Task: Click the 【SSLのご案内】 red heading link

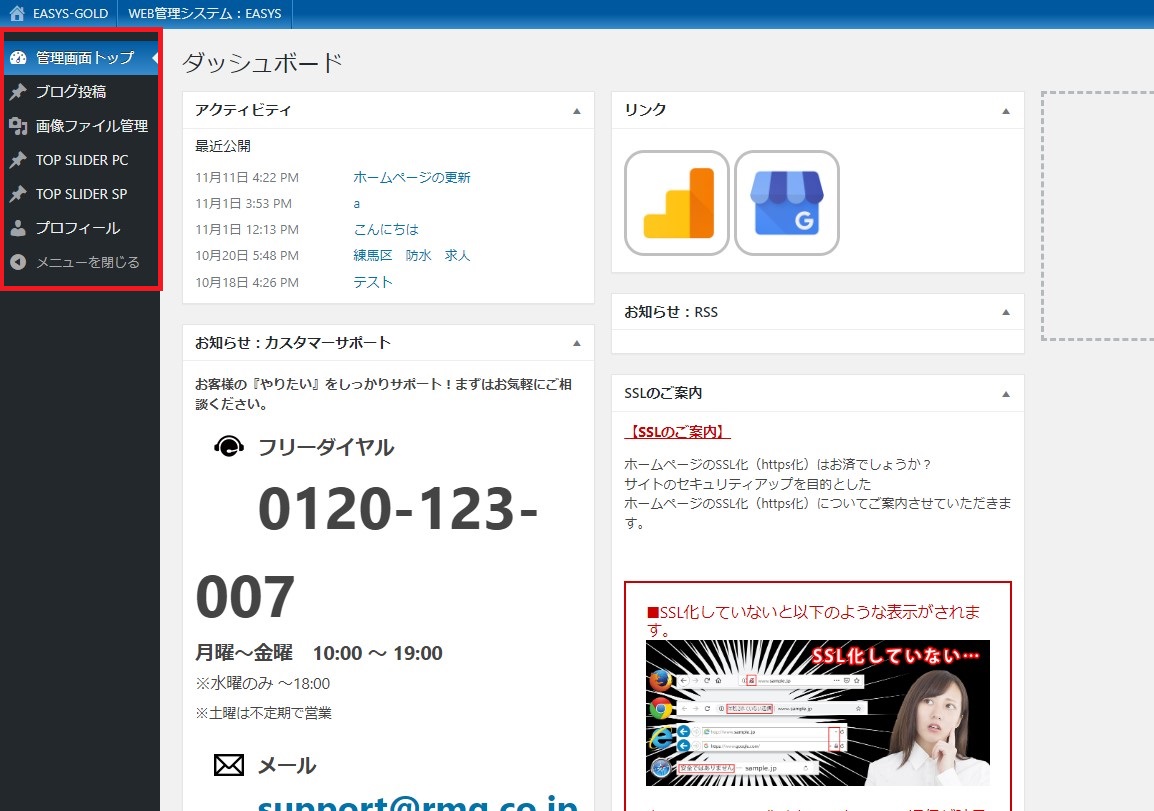Action: click(x=677, y=433)
